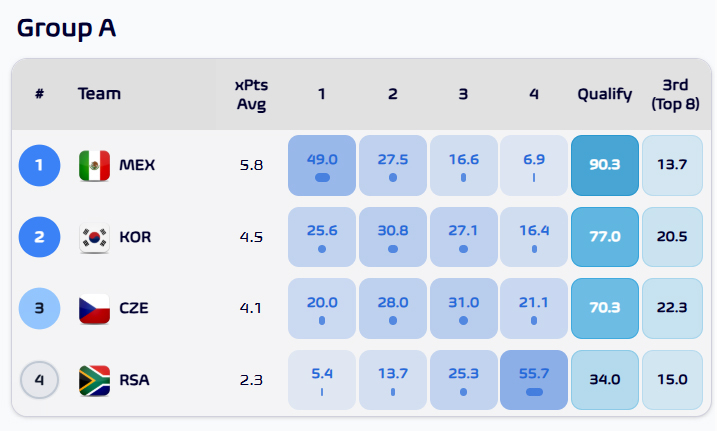717x431 pixels.
Task: Click the rank 1 circle badge
Action: click(39, 165)
